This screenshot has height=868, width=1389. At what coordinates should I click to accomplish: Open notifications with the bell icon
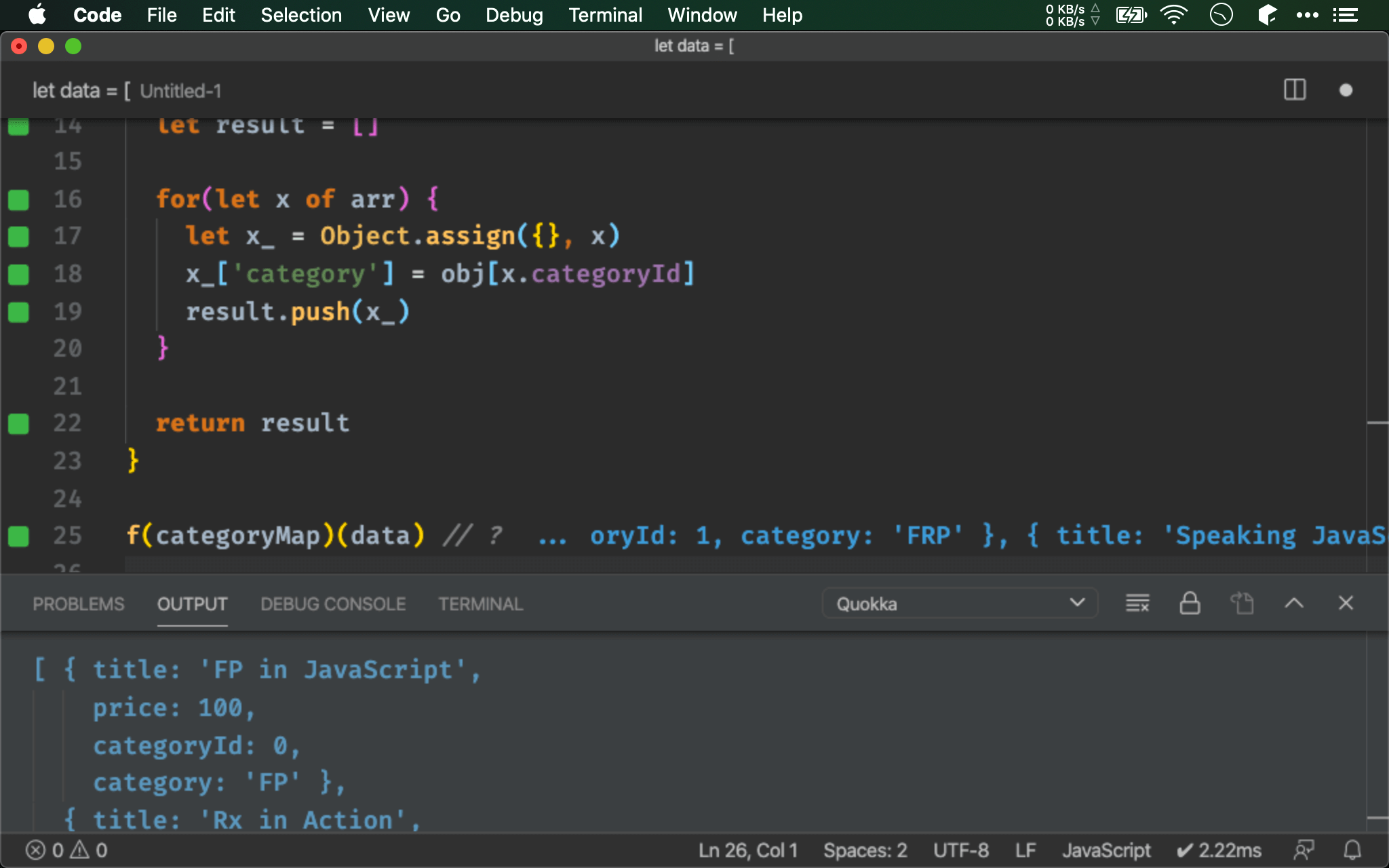click(x=1352, y=850)
